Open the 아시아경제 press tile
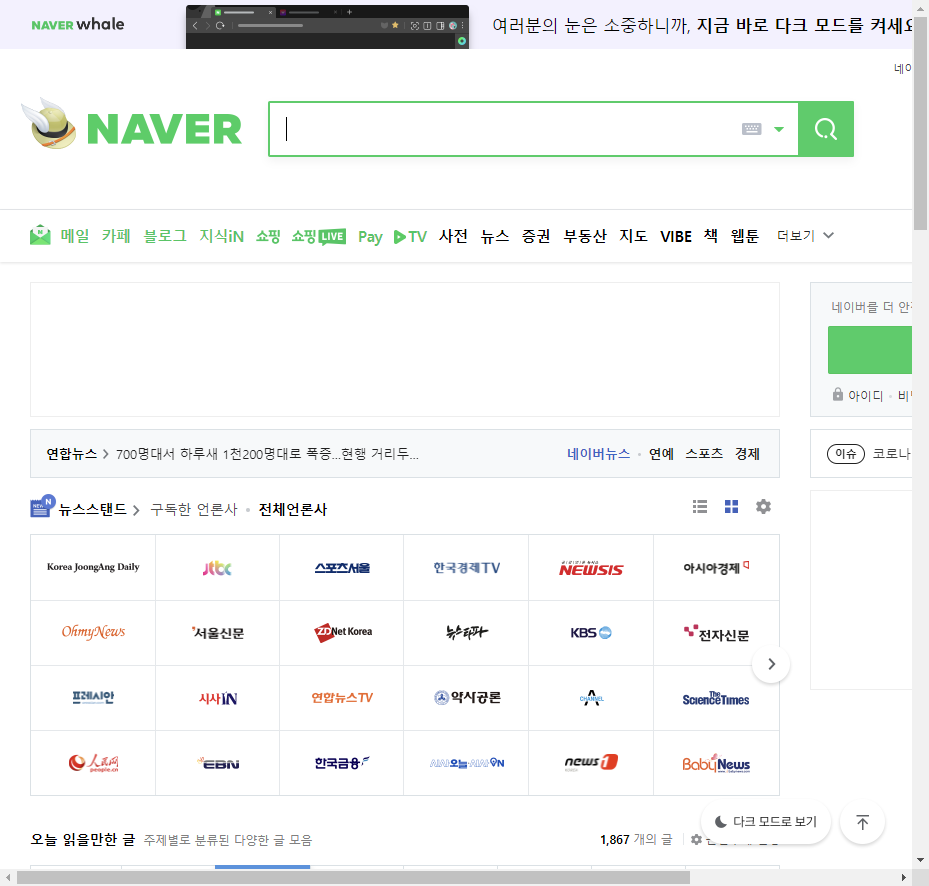 pos(716,568)
